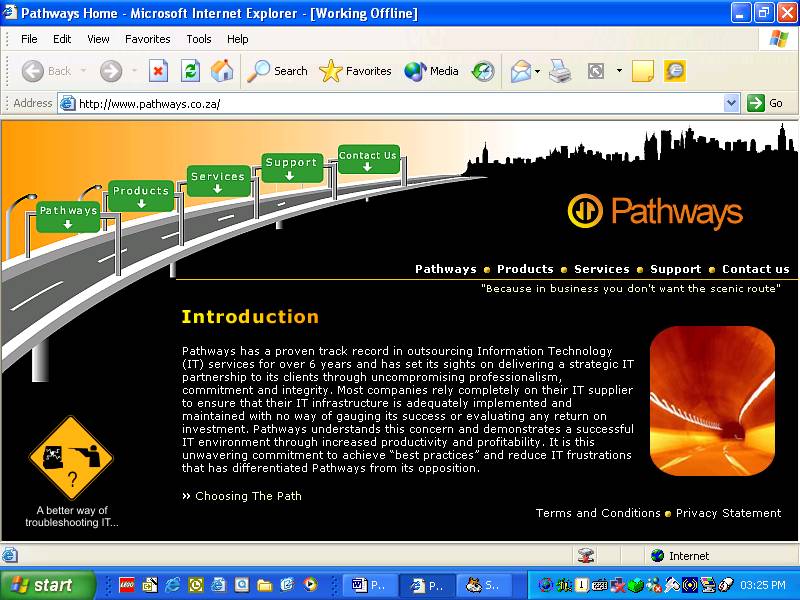Click the Mail envelope icon
The image size is (800, 600).
pyautogui.click(x=521, y=71)
